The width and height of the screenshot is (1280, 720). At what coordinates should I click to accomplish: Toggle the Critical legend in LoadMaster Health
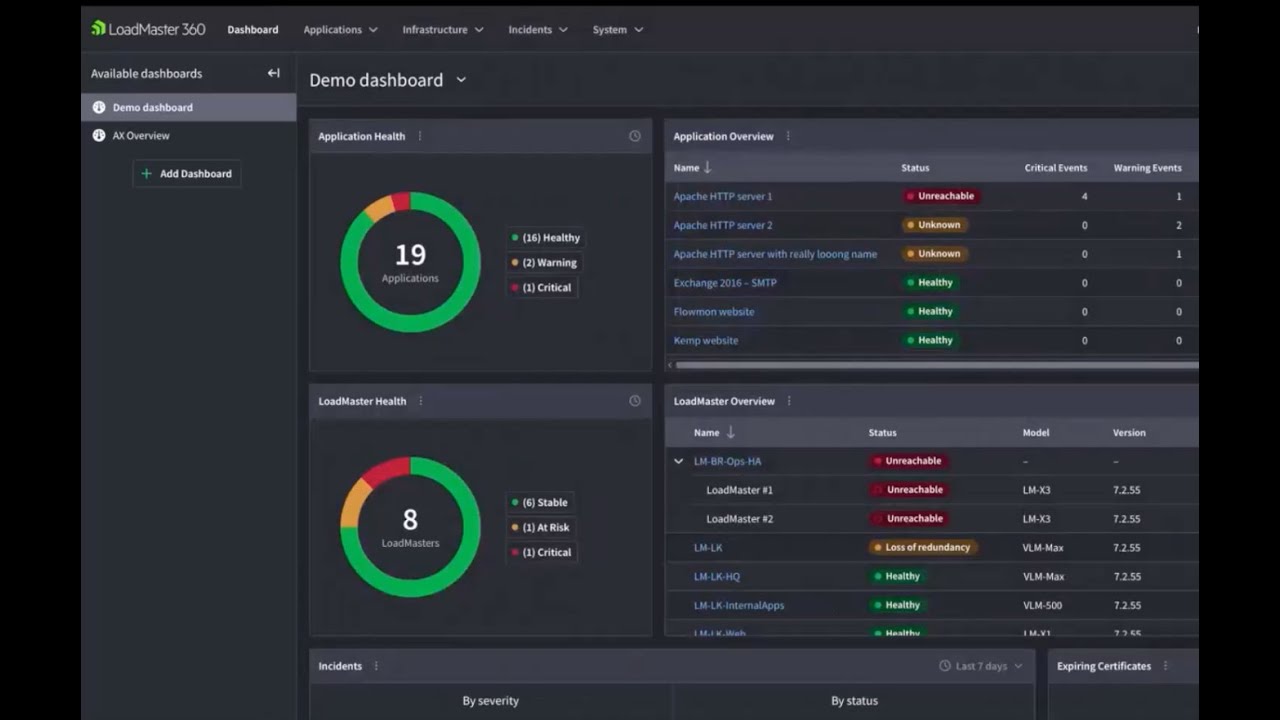(541, 552)
